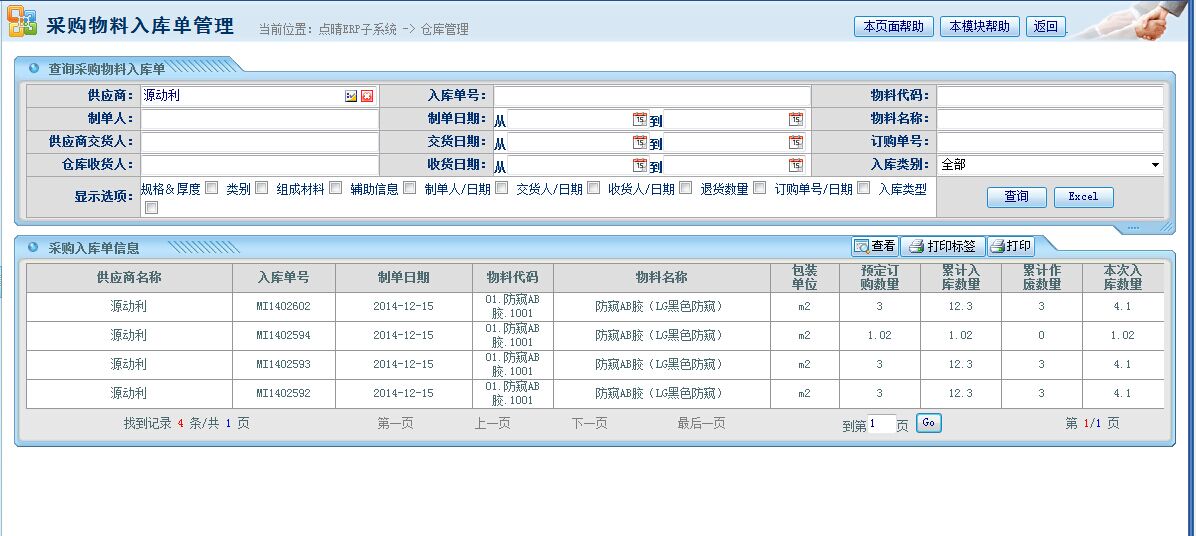Screen dimensions: 1196x536
Task: Tick the 组成材料 checkbox
Action: 335,188
